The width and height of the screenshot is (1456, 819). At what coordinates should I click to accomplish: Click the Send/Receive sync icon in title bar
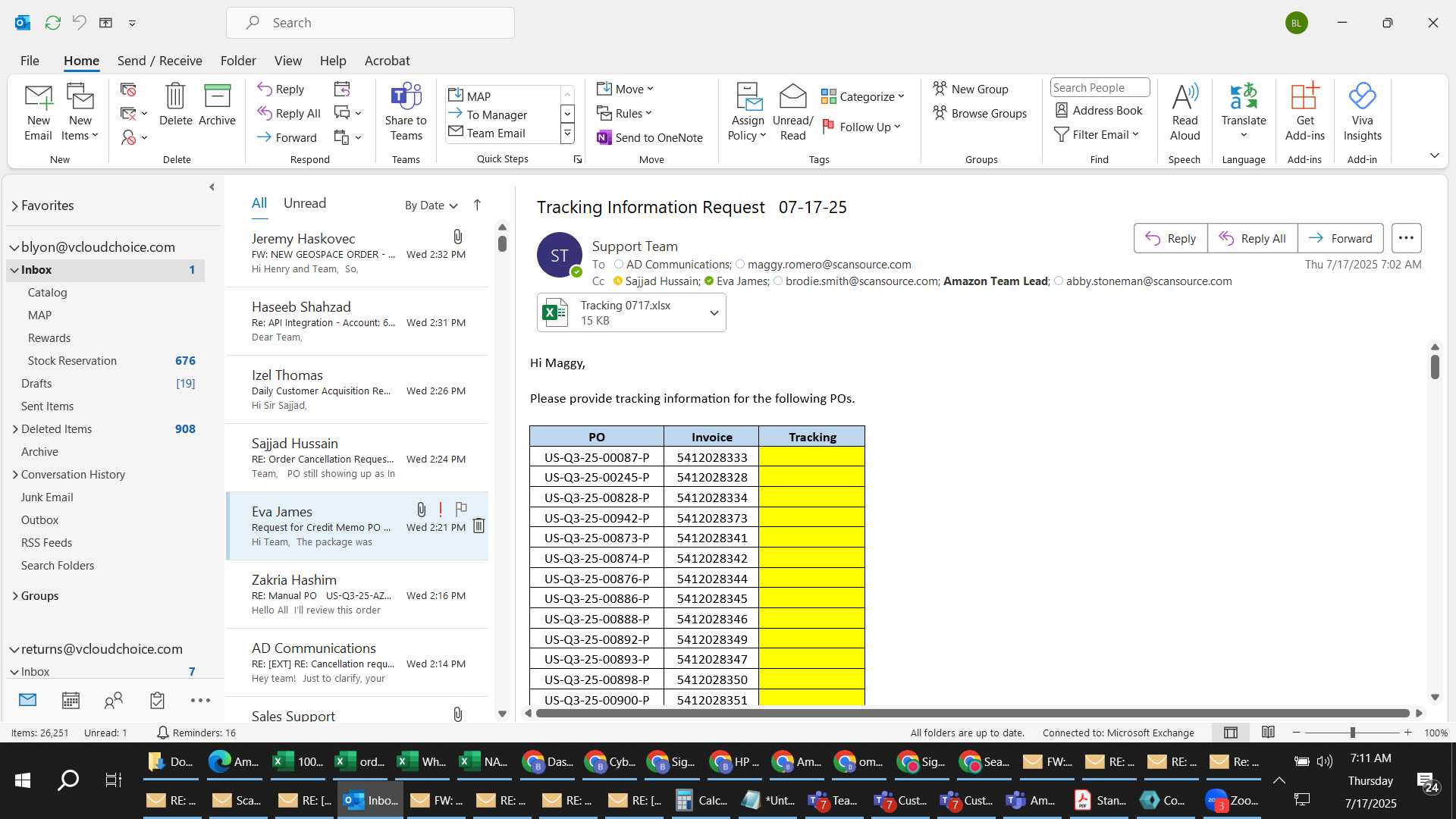pos(52,23)
